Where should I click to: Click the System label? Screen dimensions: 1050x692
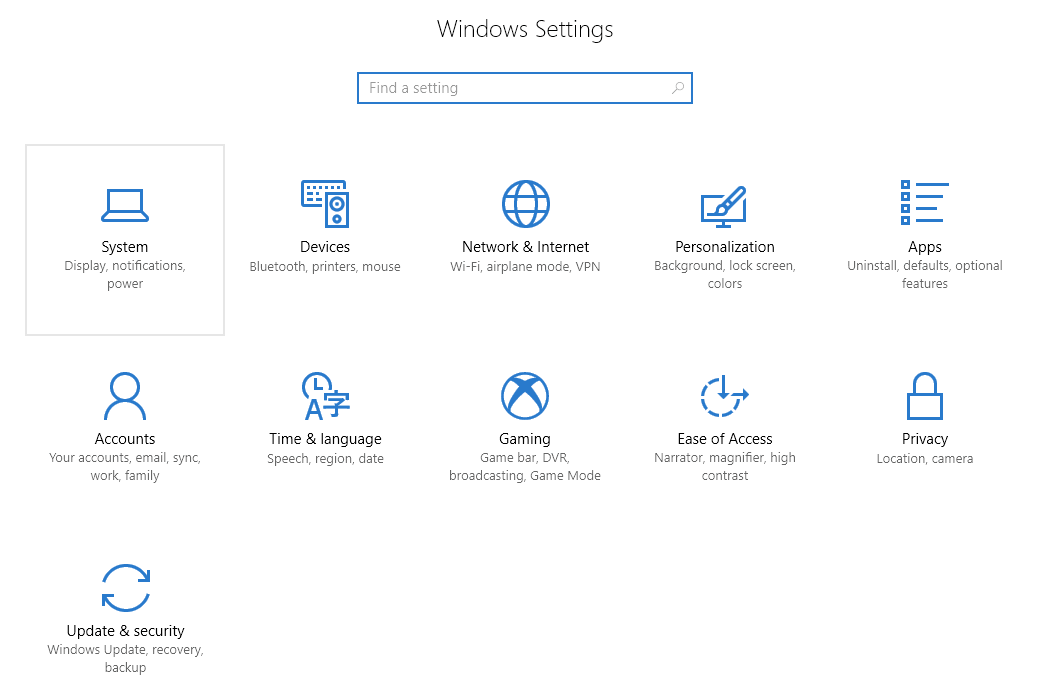pos(125,247)
